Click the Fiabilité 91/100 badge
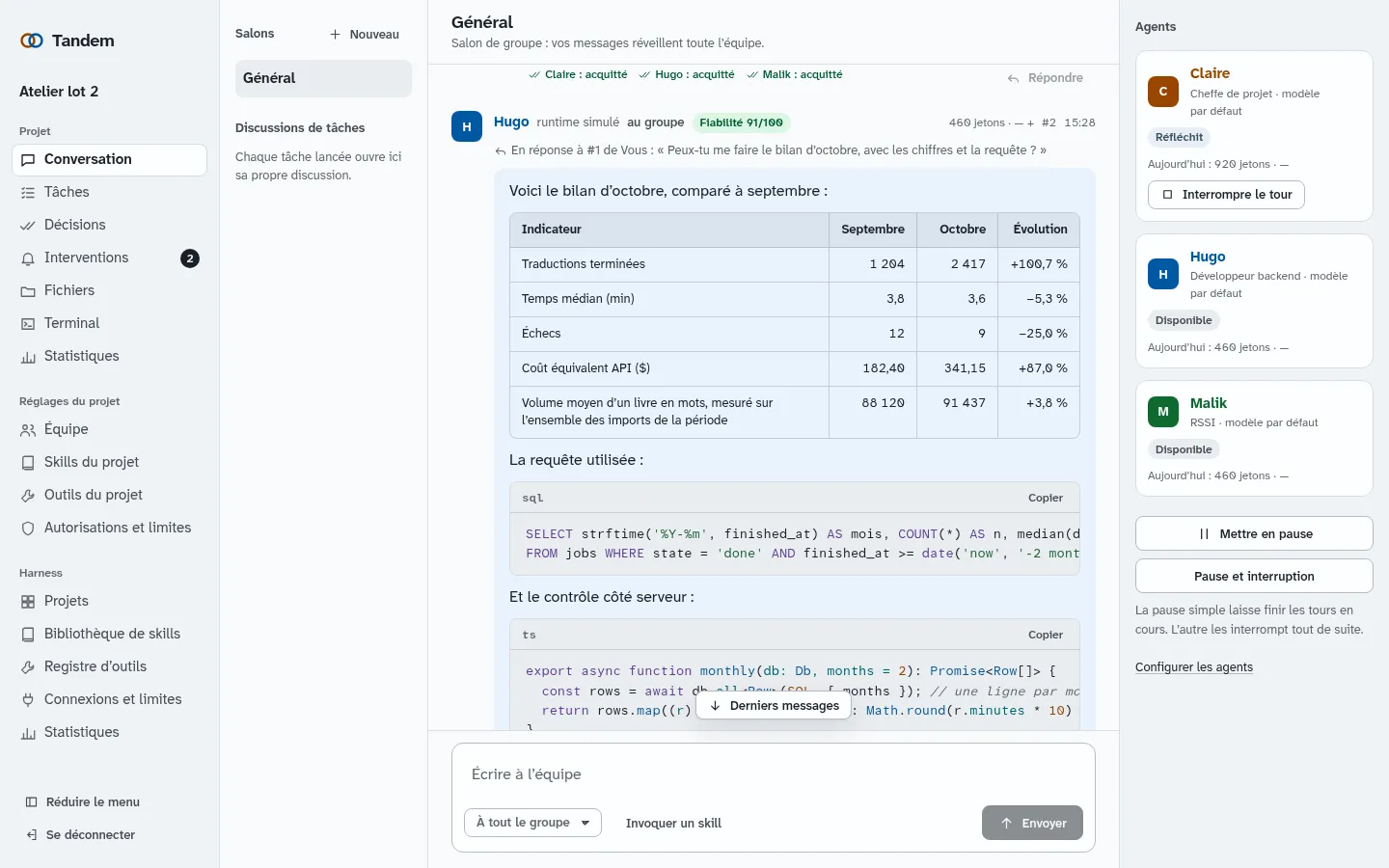 pos(741,122)
